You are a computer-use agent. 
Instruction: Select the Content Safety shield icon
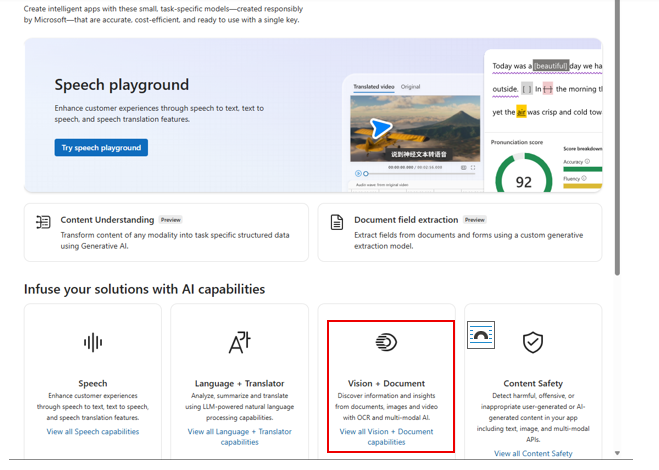[533, 342]
